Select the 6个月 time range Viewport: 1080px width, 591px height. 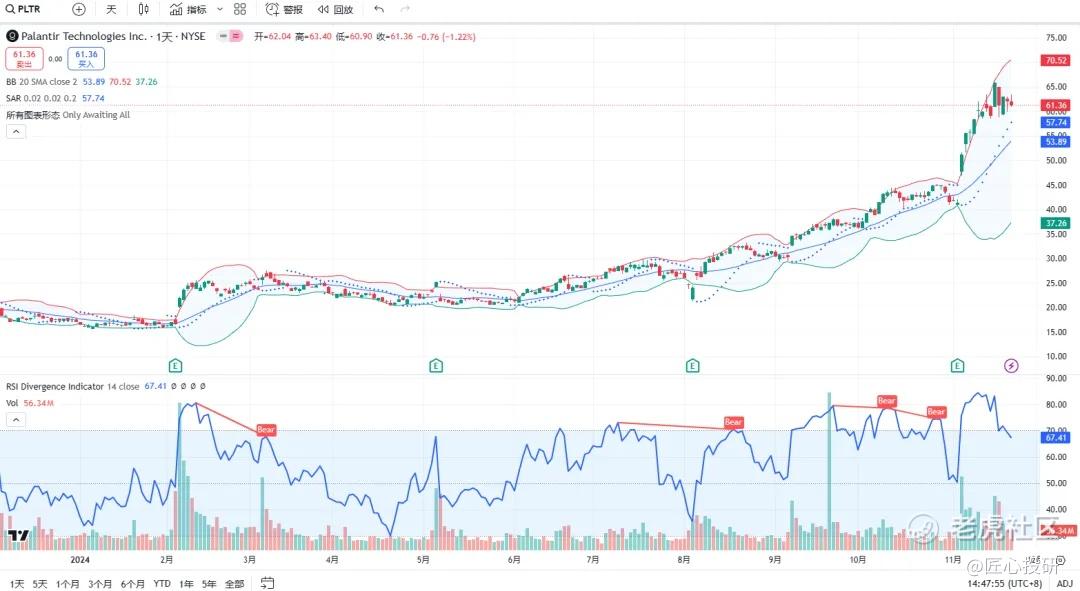(x=132, y=583)
